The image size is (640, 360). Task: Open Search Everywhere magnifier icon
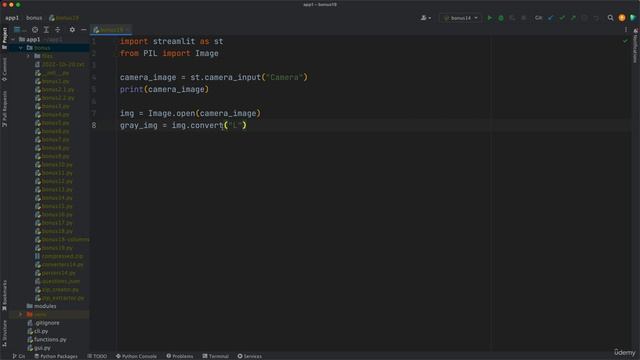click(x=610, y=18)
